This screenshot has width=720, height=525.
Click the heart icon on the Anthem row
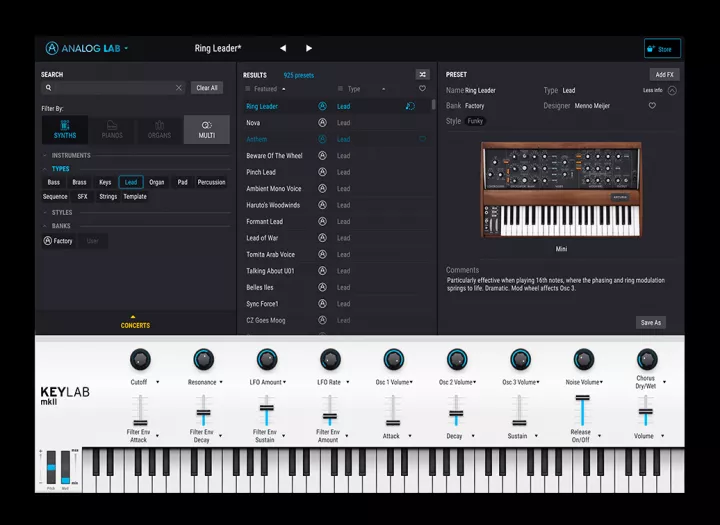(x=422, y=139)
